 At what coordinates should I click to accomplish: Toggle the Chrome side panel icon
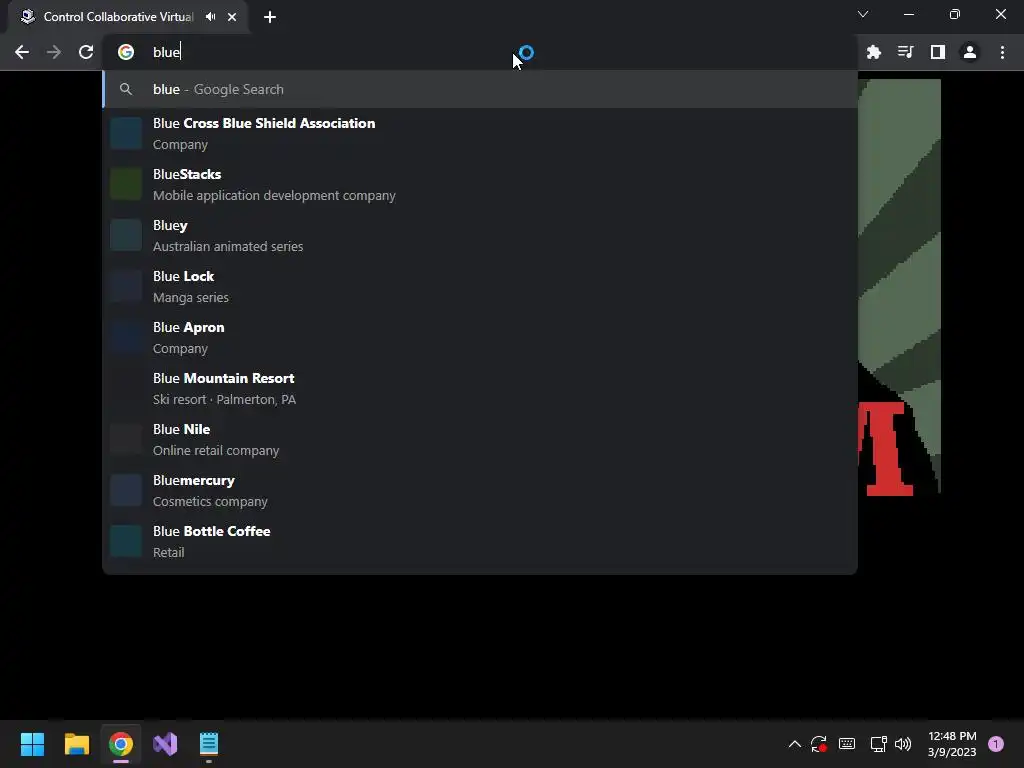[x=937, y=52]
